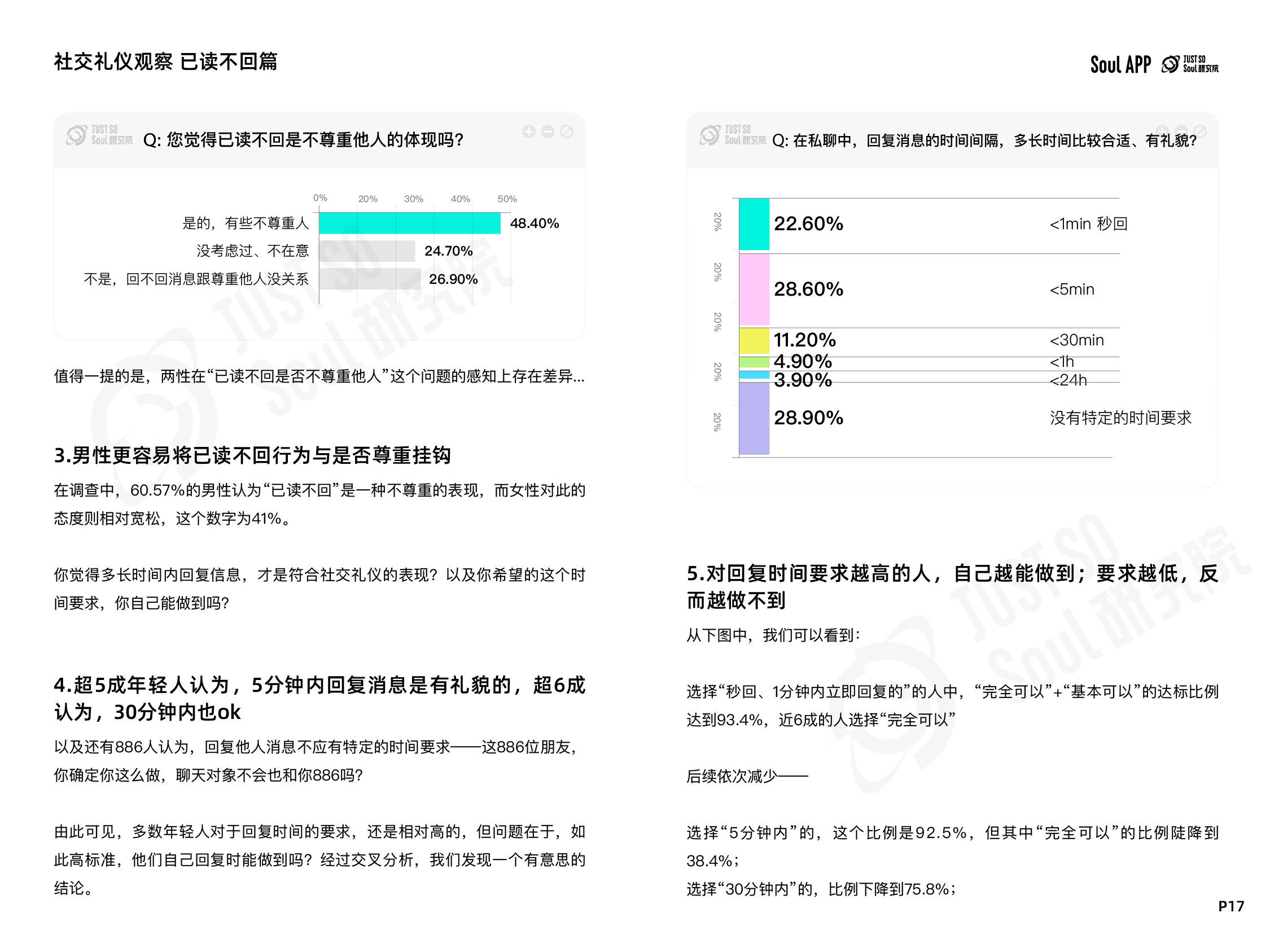
Task: Click the <1min 秒回 label
Action: click(x=1089, y=224)
